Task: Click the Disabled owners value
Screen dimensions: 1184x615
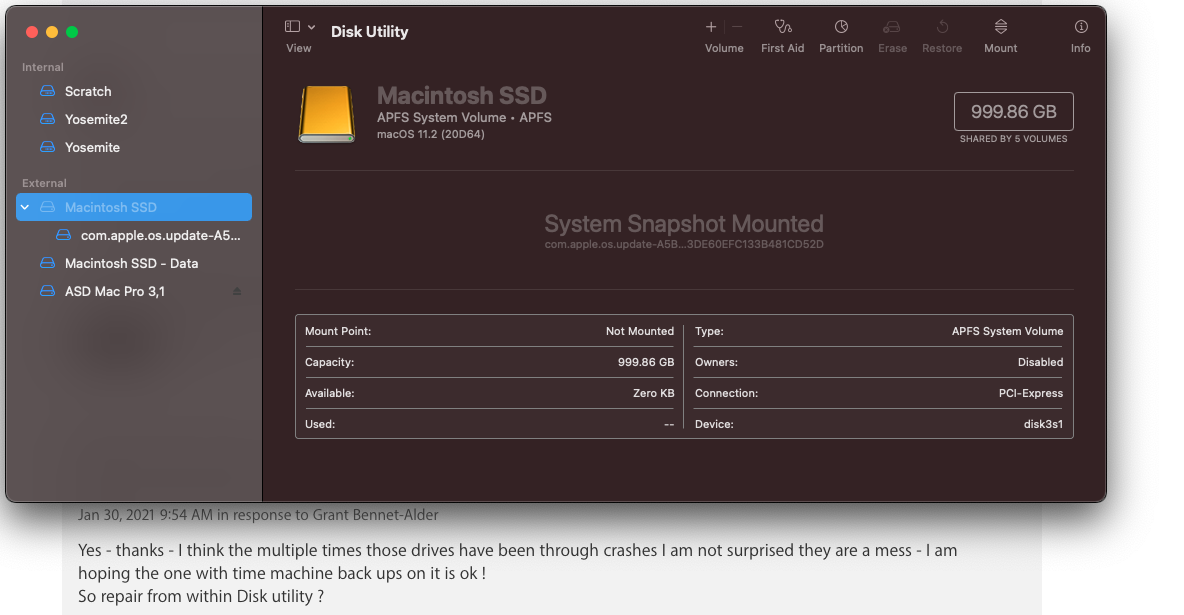Action: (1040, 362)
